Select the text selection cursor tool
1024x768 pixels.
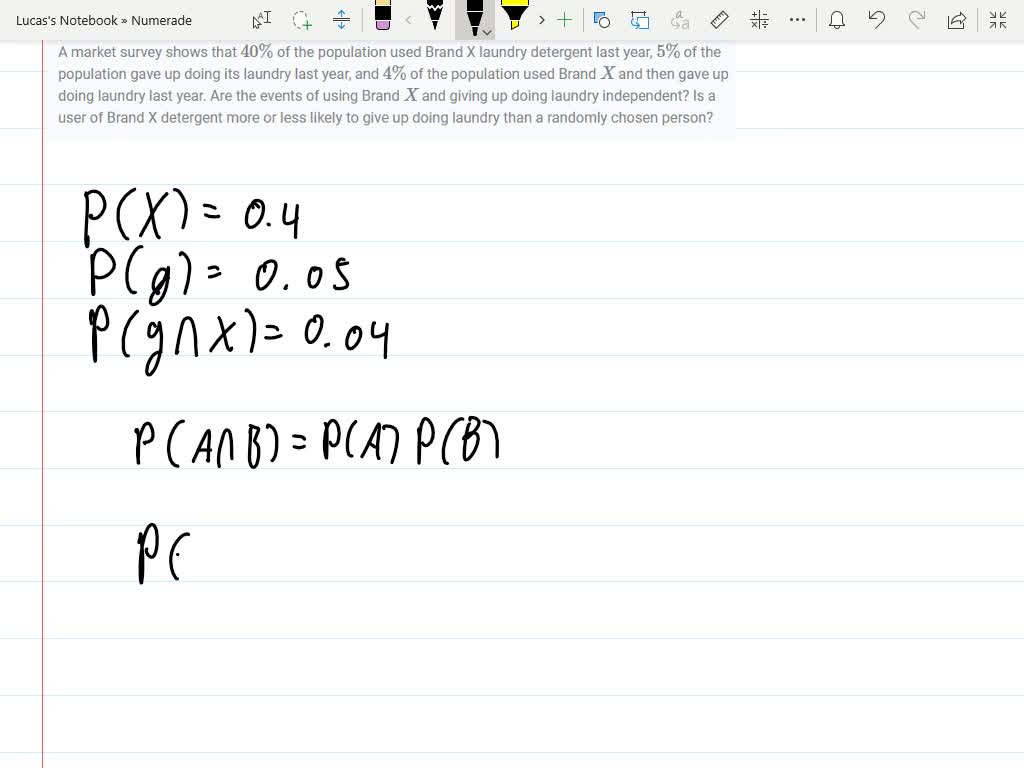[x=261, y=20]
